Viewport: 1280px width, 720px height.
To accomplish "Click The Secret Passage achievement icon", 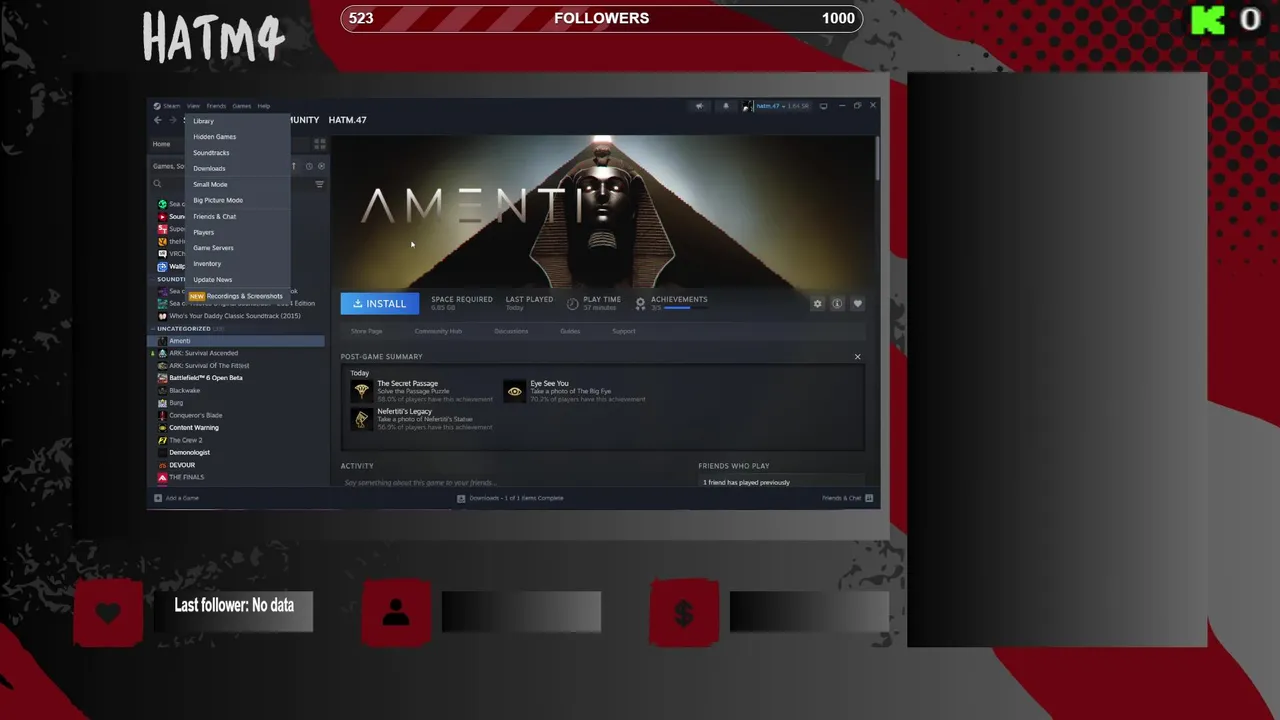I will coord(361,391).
